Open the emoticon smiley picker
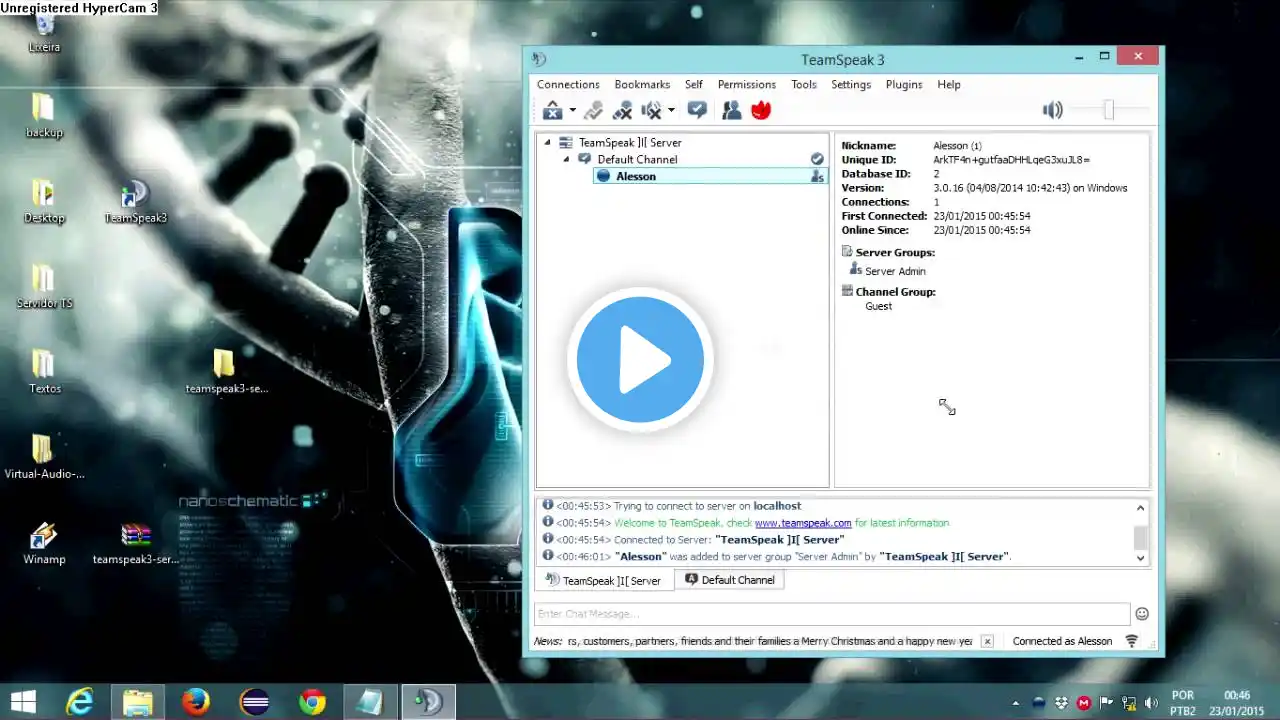1280x720 pixels. click(x=1142, y=614)
